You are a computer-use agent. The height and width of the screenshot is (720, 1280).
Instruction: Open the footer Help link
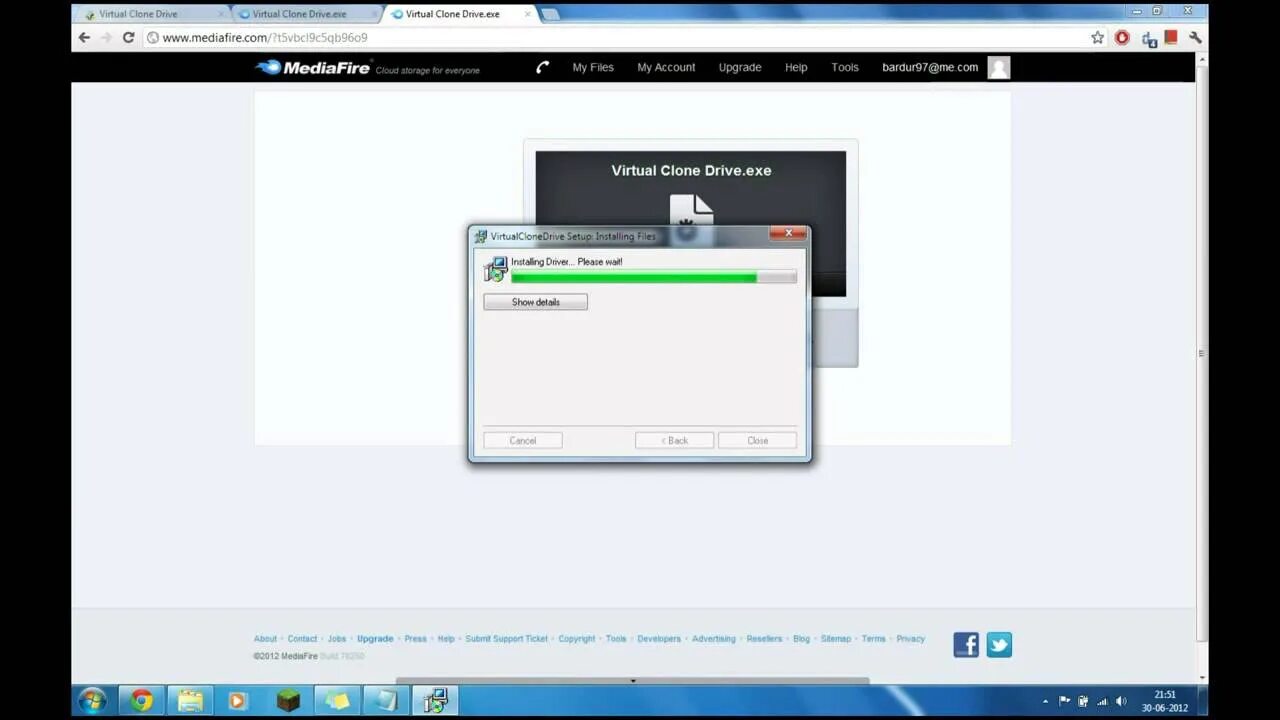(446, 638)
